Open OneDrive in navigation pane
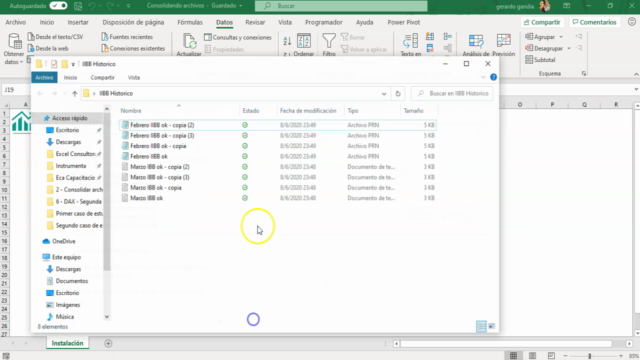Image resolution: width=640 pixels, height=360 pixels. [59, 241]
